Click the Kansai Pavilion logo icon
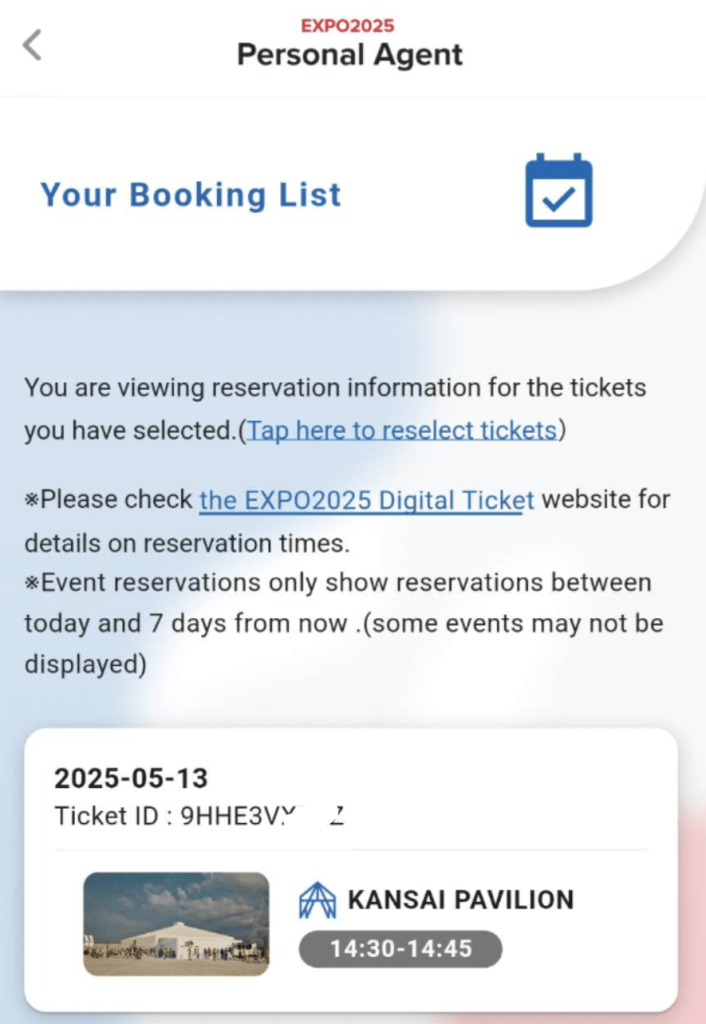Viewport: 706px width, 1024px height. (317, 900)
